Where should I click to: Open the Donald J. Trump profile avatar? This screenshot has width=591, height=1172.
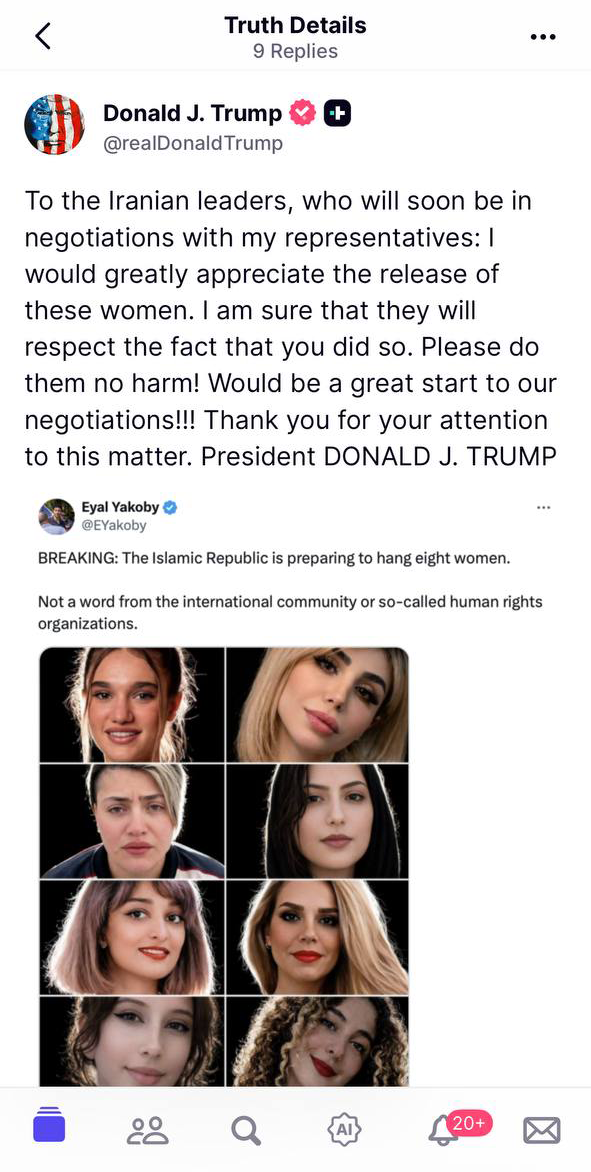(x=54, y=124)
